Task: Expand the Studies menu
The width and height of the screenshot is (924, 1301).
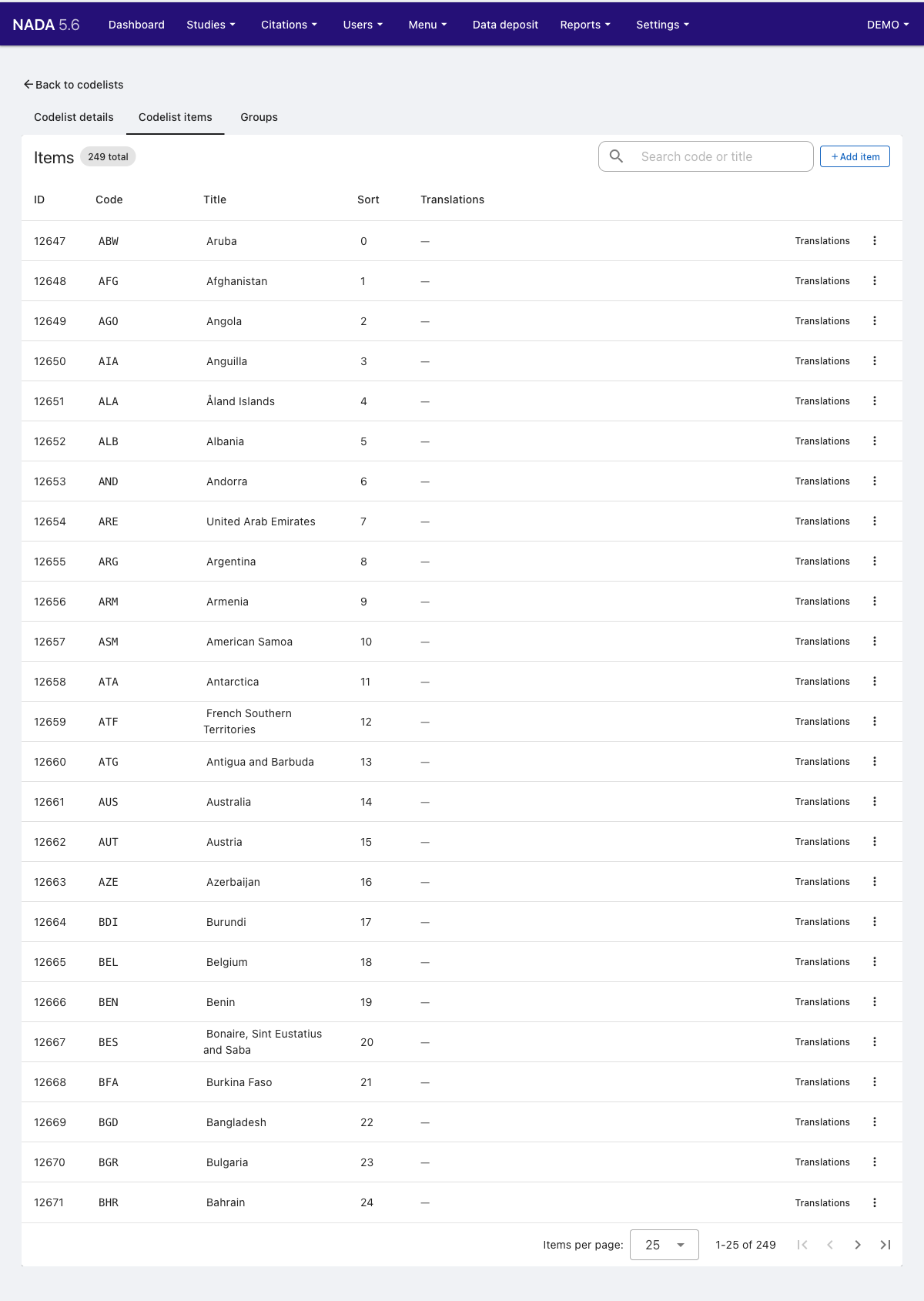Action: (211, 25)
